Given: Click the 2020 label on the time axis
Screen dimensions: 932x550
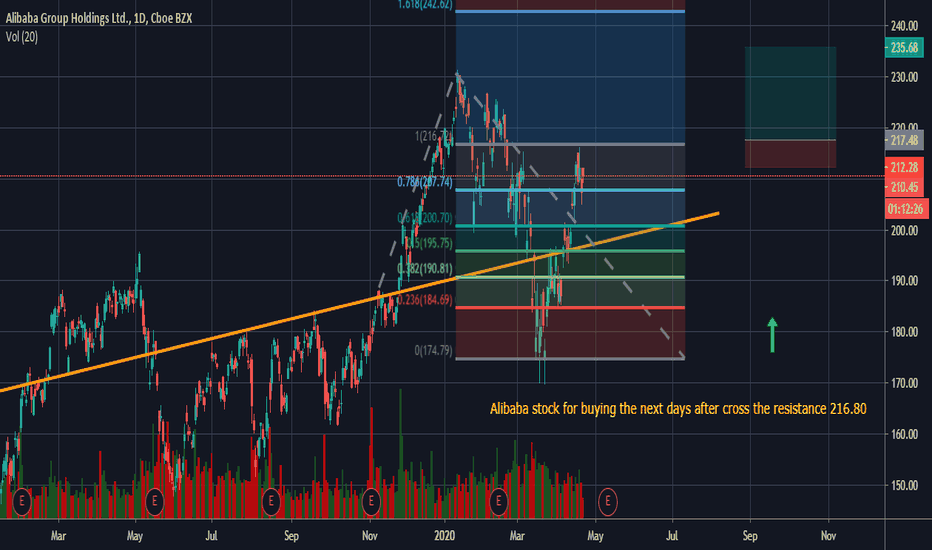Looking at the screenshot, I should coord(445,536).
